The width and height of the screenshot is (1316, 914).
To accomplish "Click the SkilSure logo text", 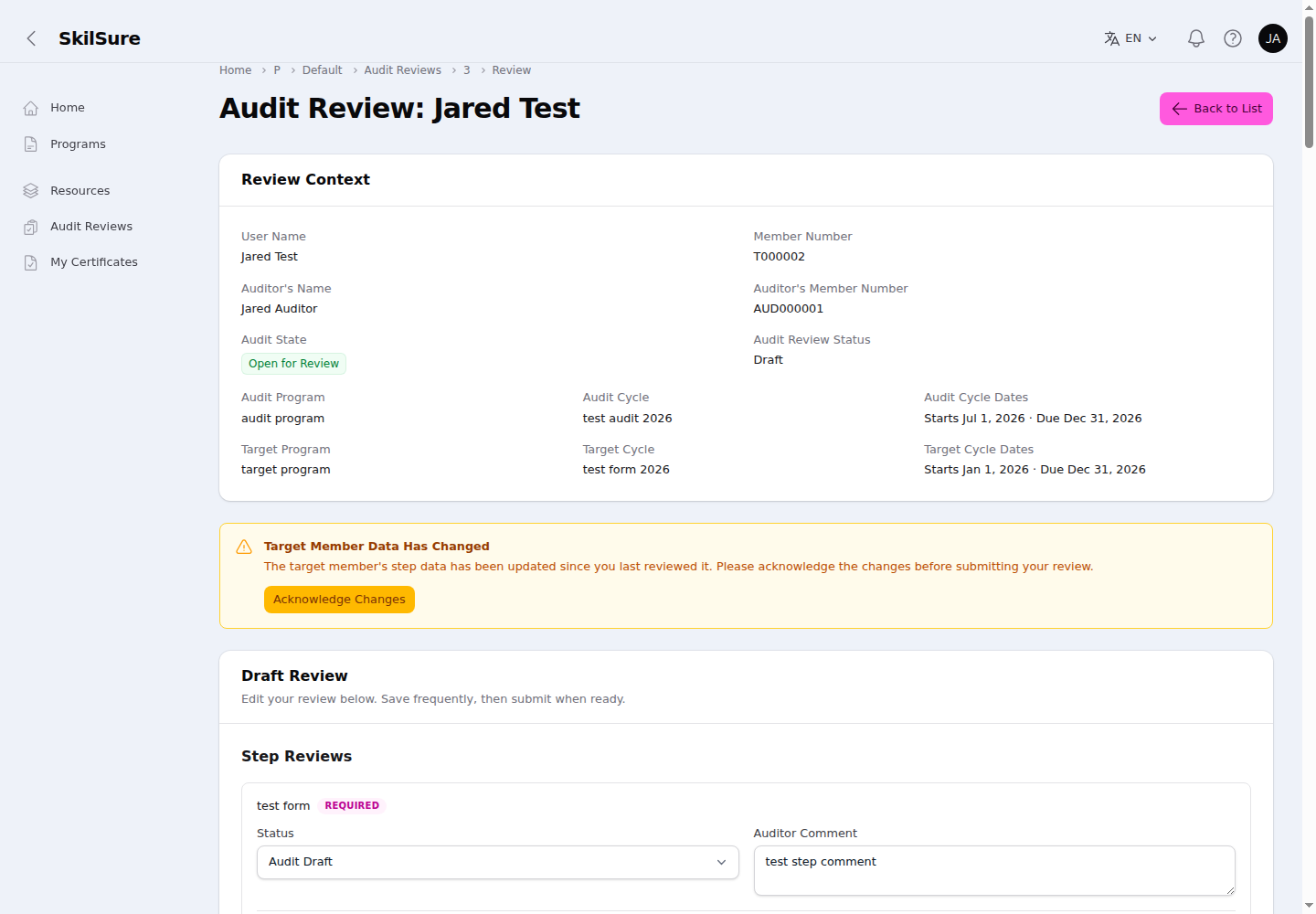I will (100, 38).
